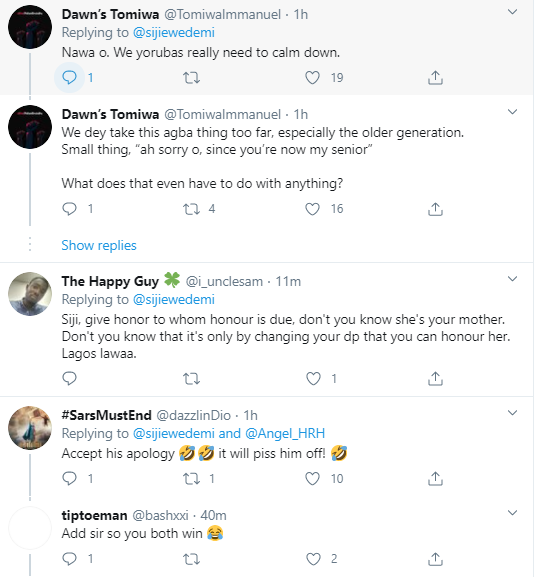This screenshot has width=534, height=577.
Task: Open The Happy Guy's profile picture
Action: [30, 294]
